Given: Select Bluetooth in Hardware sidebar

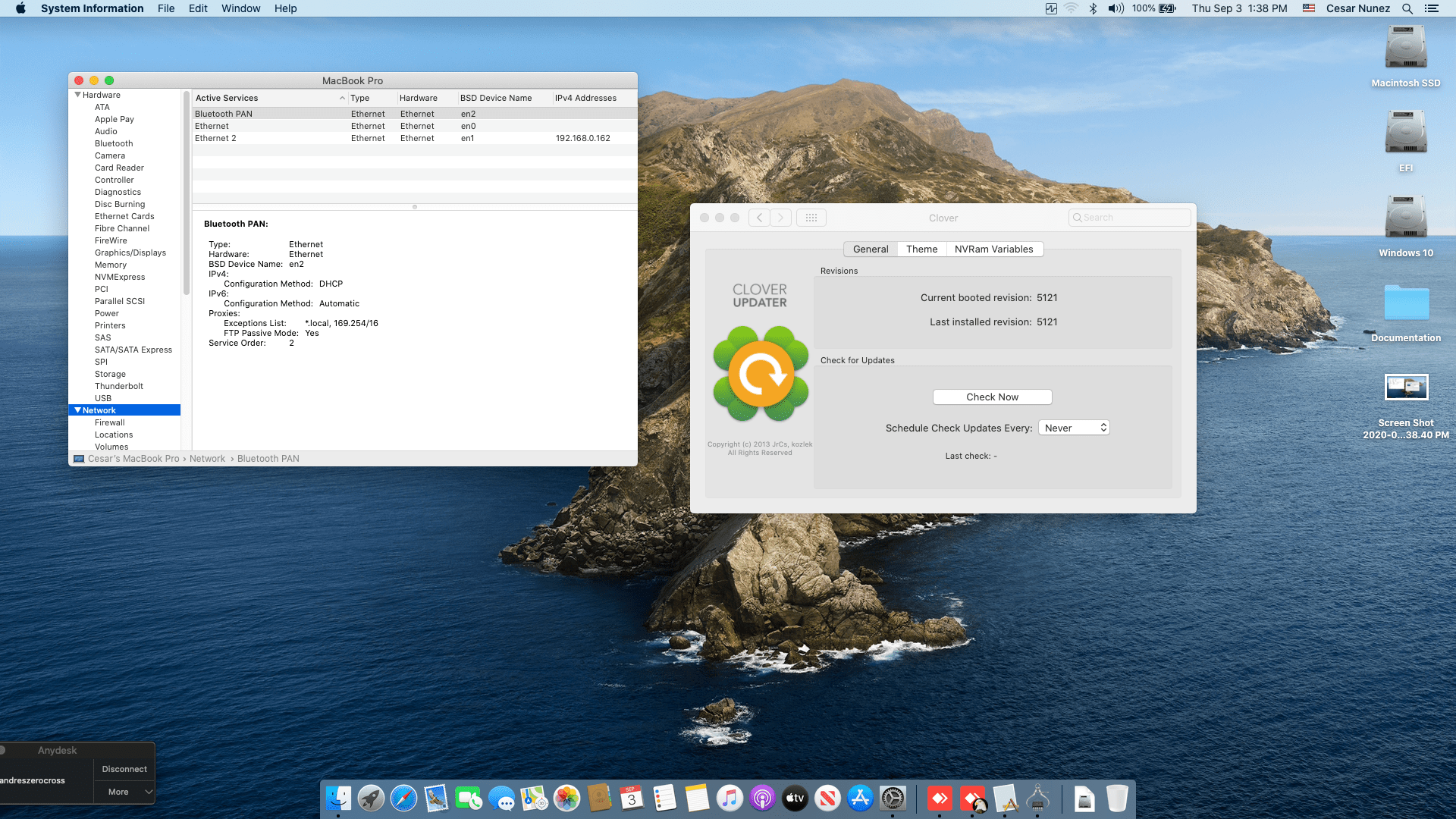Looking at the screenshot, I should (114, 143).
